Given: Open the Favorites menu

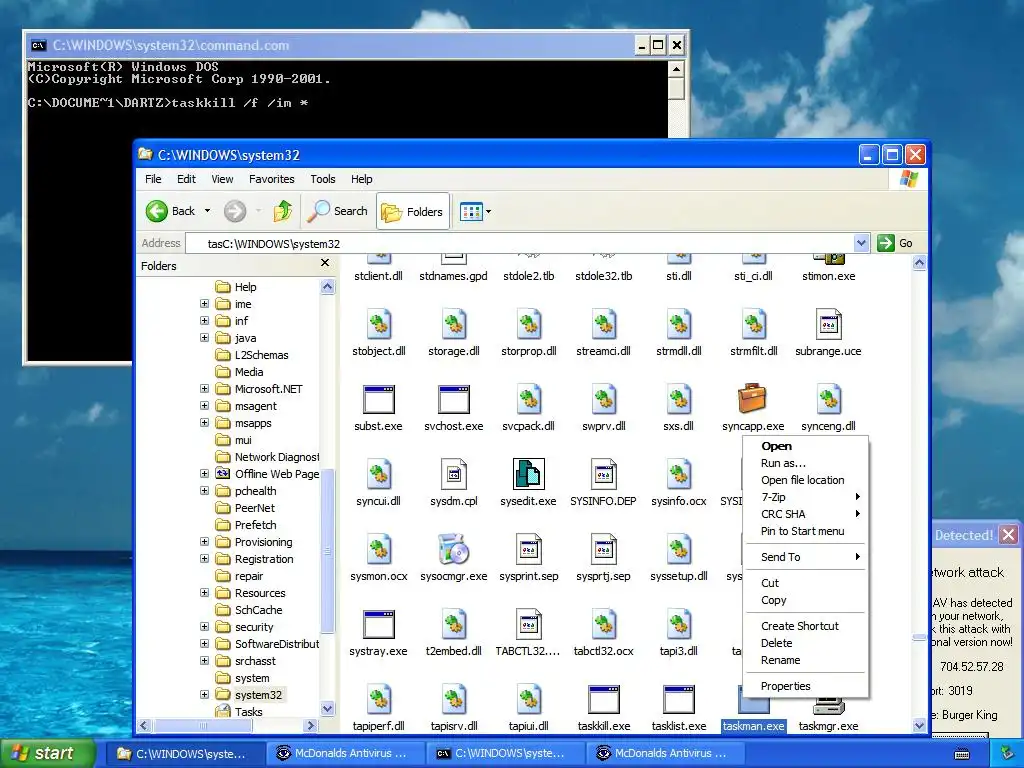Looking at the screenshot, I should [x=272, y=179].
